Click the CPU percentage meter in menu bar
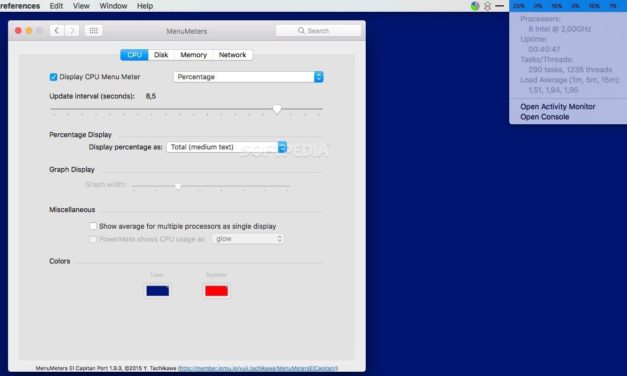The image size is (627, 376). (x=567, y=6)
